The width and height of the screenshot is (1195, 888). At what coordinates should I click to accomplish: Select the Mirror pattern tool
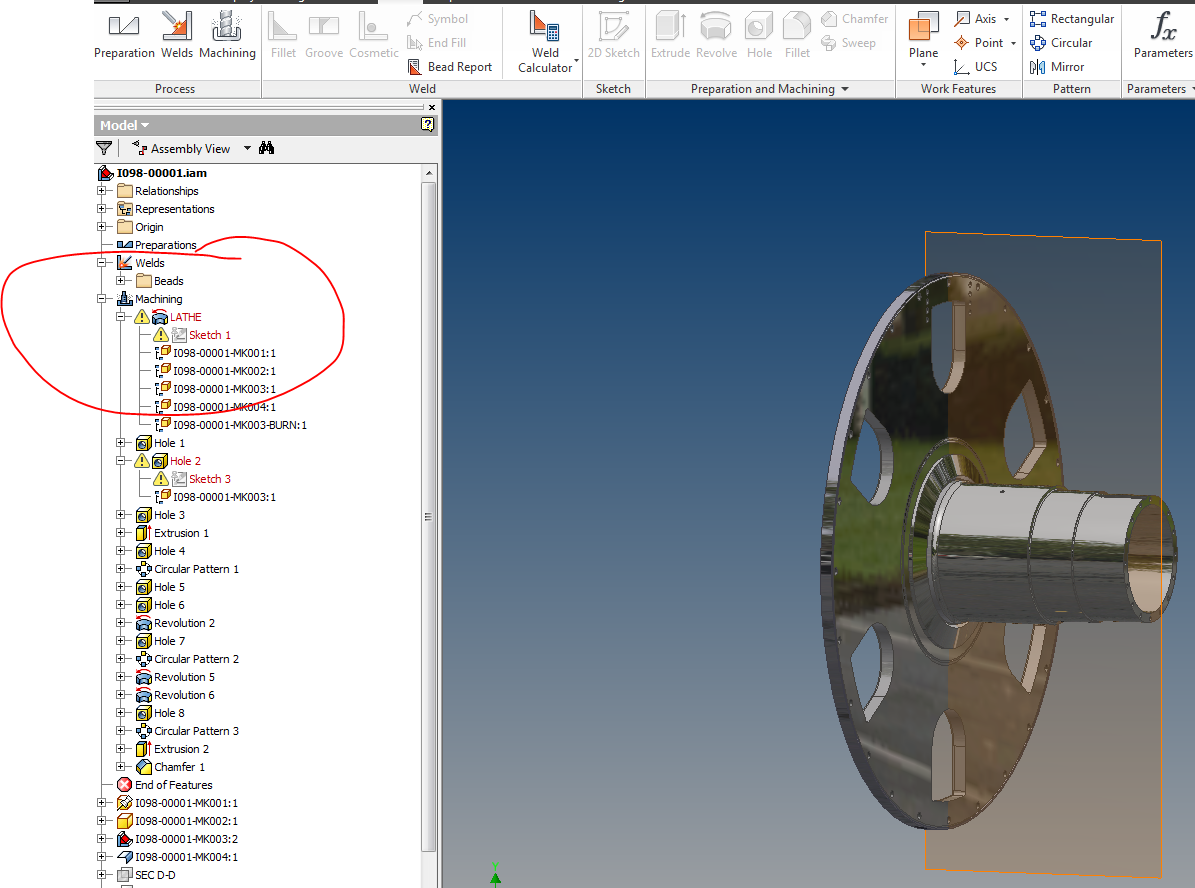pos(1070,66)
